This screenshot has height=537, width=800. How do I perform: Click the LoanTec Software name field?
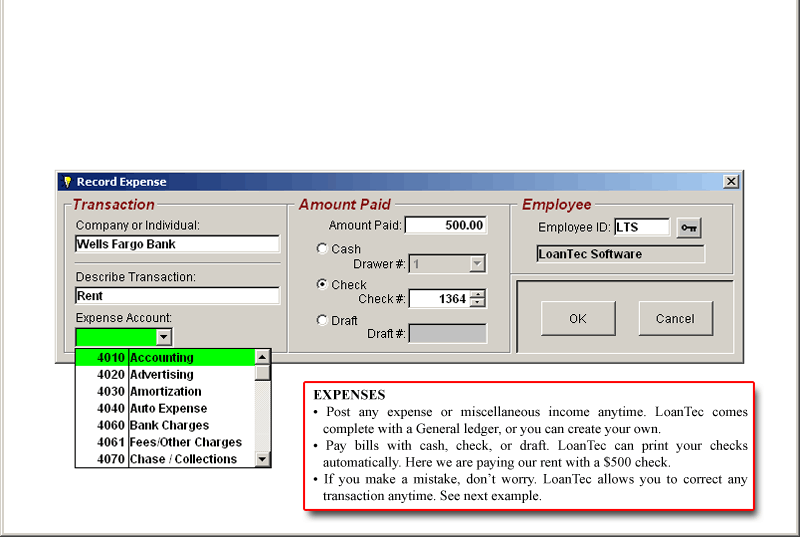tap(620, 254)
